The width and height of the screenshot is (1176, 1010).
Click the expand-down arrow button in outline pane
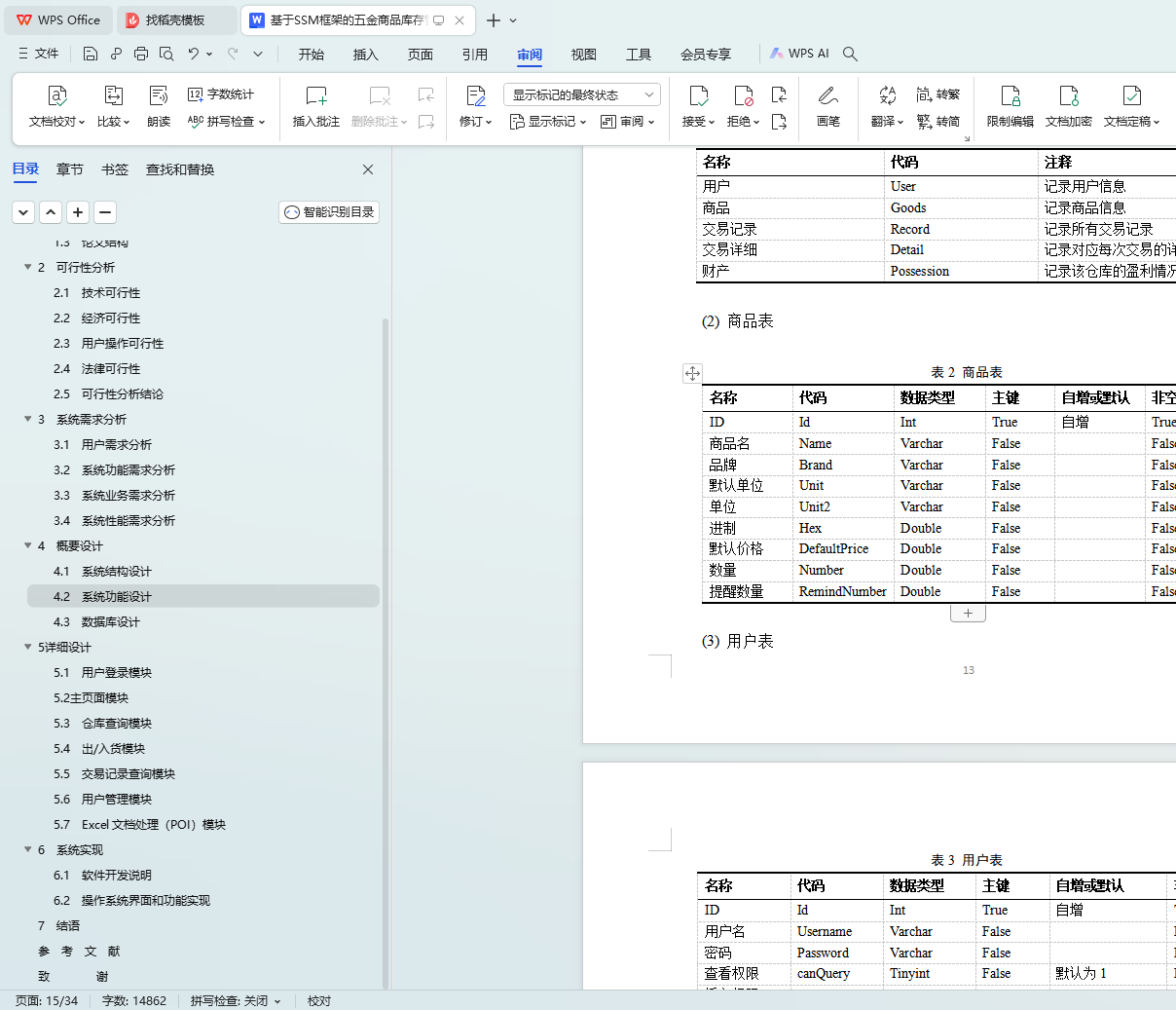click(23, 212)
